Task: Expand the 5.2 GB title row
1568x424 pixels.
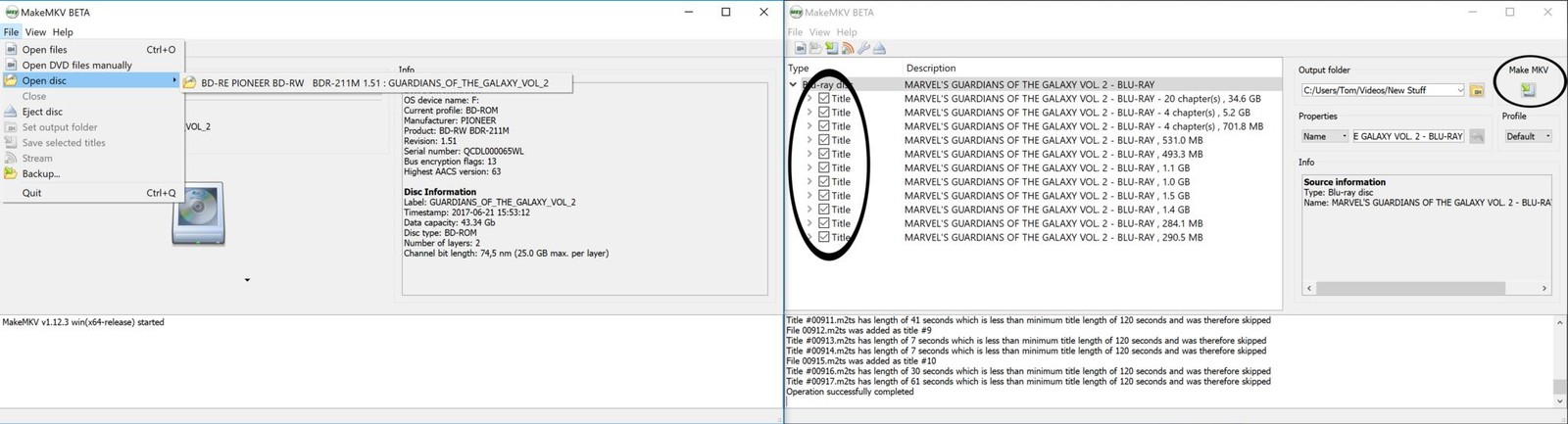Action: pos(809,113)
